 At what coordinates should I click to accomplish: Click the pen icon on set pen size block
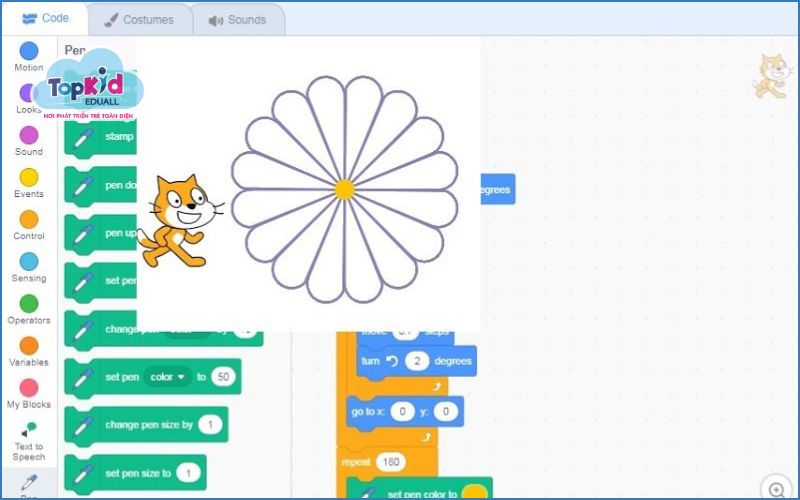pos(84,474)
